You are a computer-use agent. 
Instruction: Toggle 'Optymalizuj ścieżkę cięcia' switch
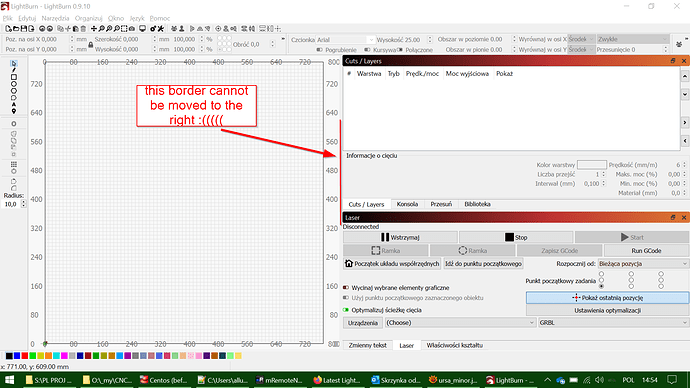pyautogui.click(x=346, y=310)
